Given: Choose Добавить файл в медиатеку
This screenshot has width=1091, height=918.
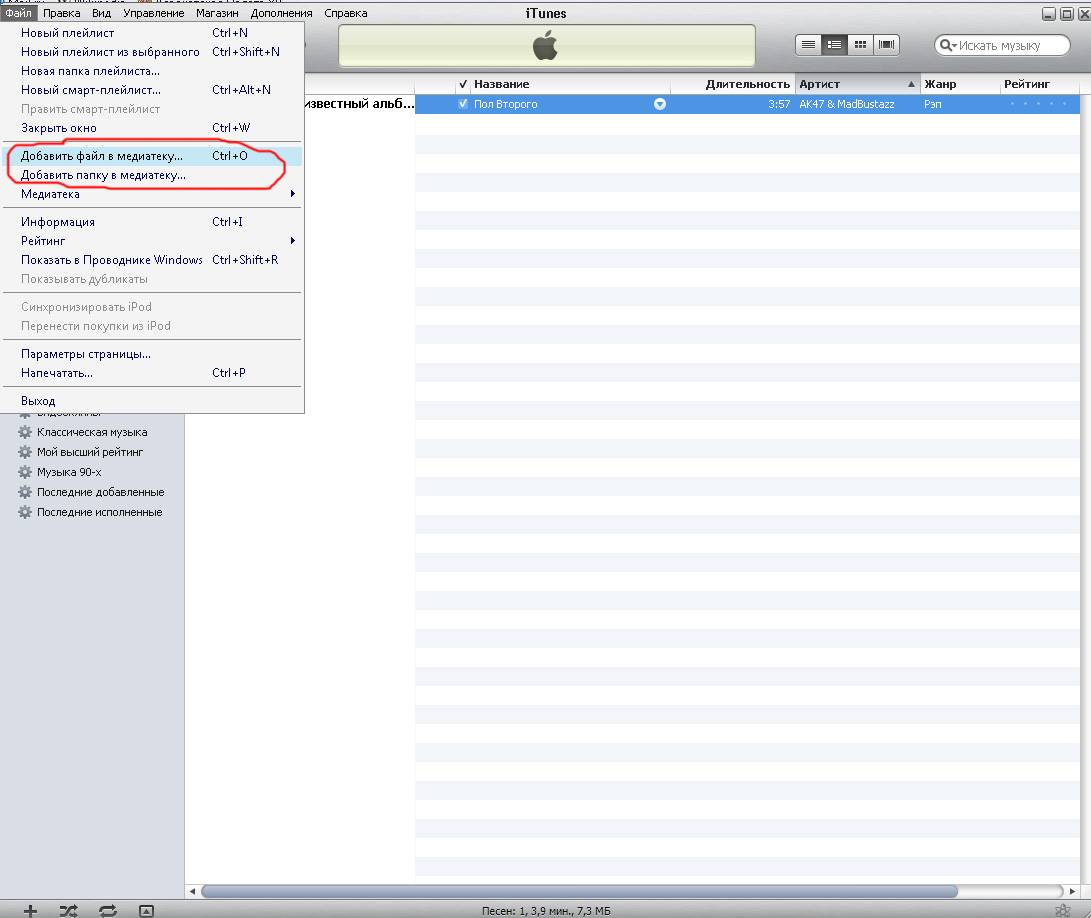Looking at the screenshot, I should 152,156.
